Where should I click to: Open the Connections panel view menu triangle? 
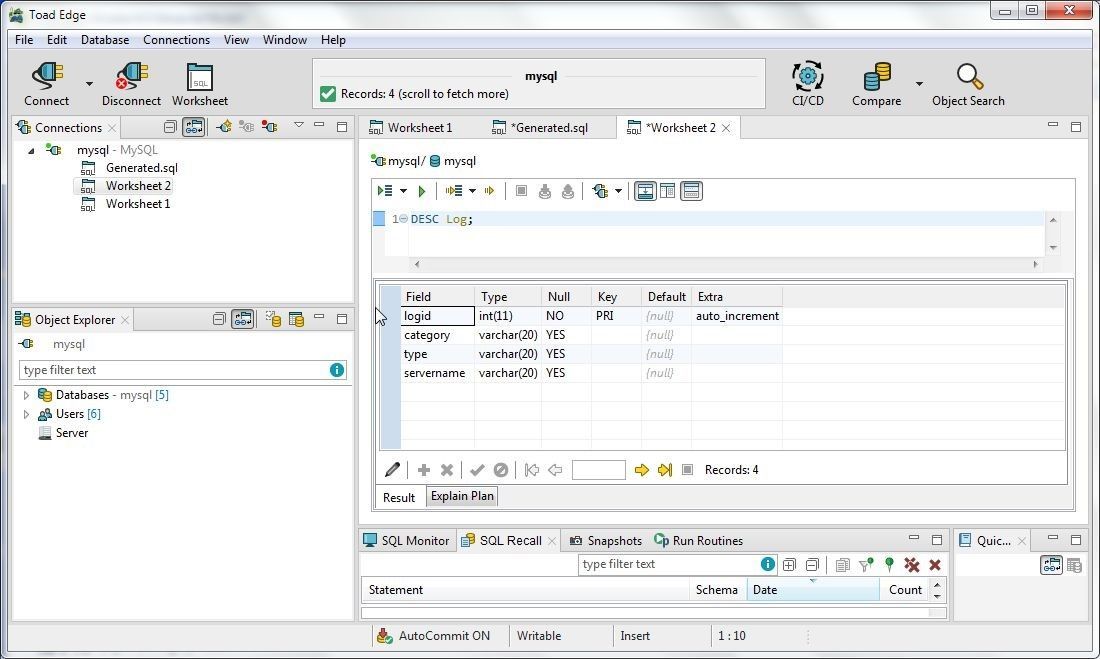(299, 126)
